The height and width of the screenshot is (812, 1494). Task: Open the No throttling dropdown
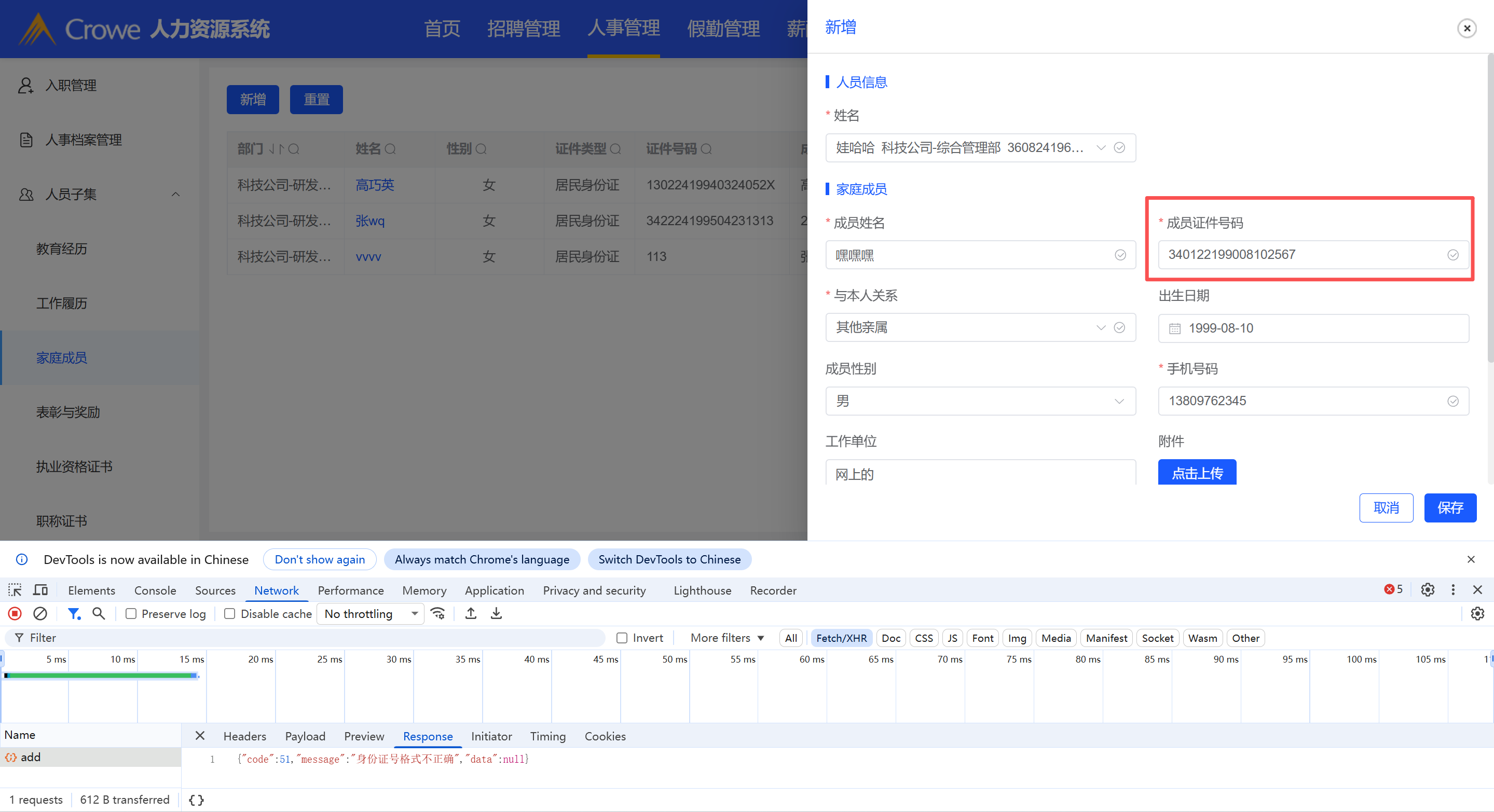point(370,614)
